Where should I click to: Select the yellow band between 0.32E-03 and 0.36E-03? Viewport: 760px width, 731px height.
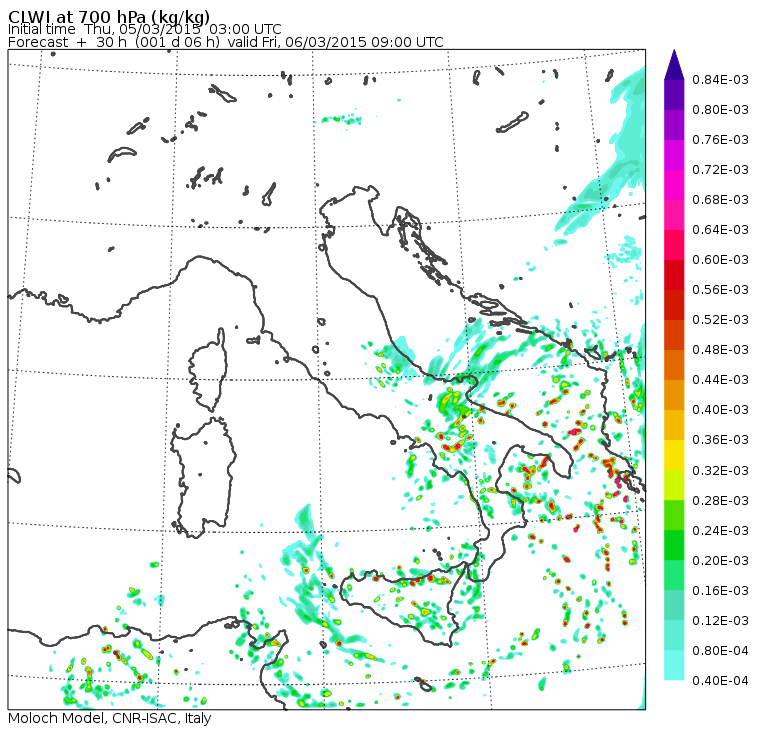tap(674, 455)
